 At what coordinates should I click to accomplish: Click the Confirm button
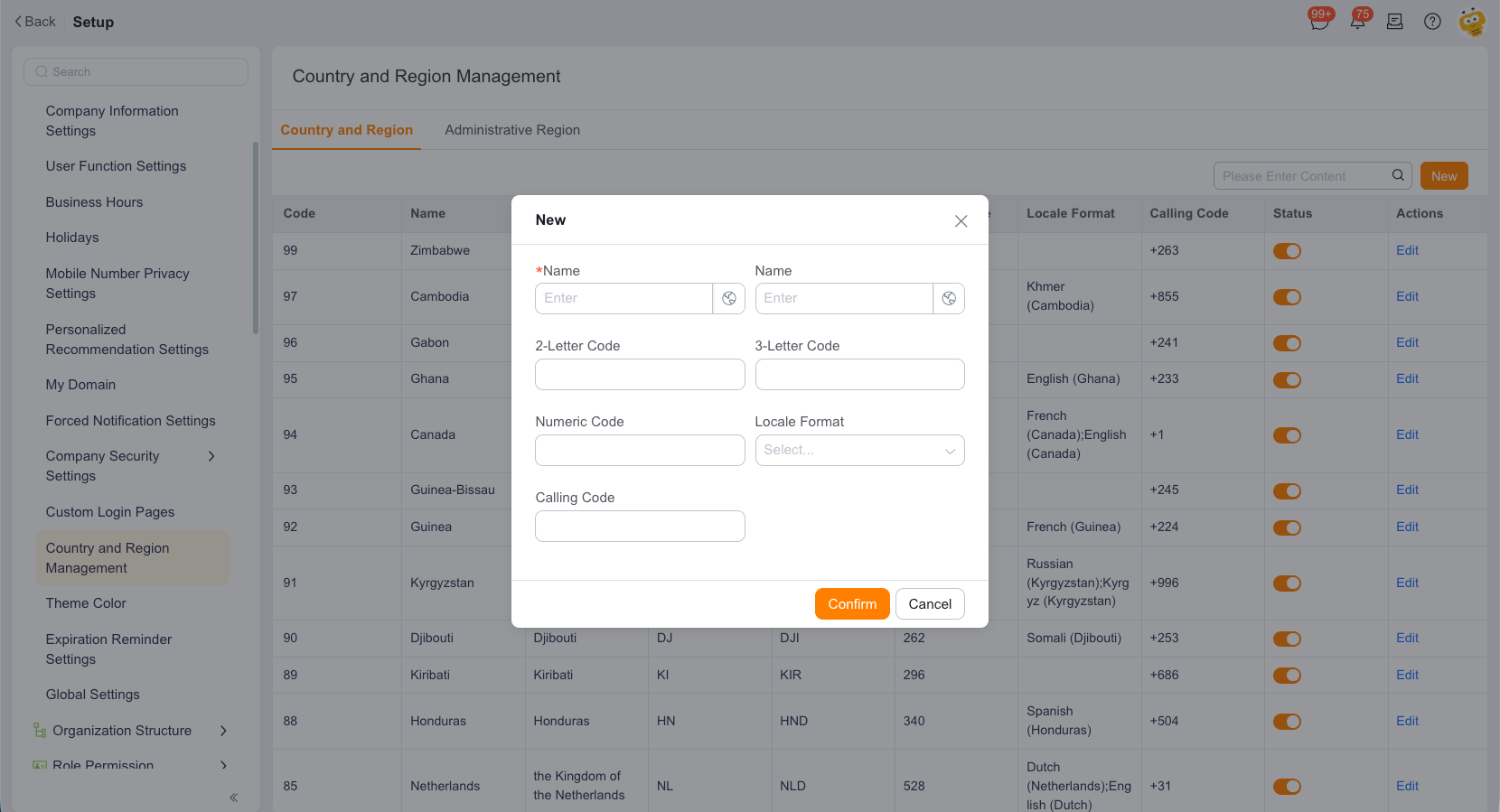click(x=852, y=604)
